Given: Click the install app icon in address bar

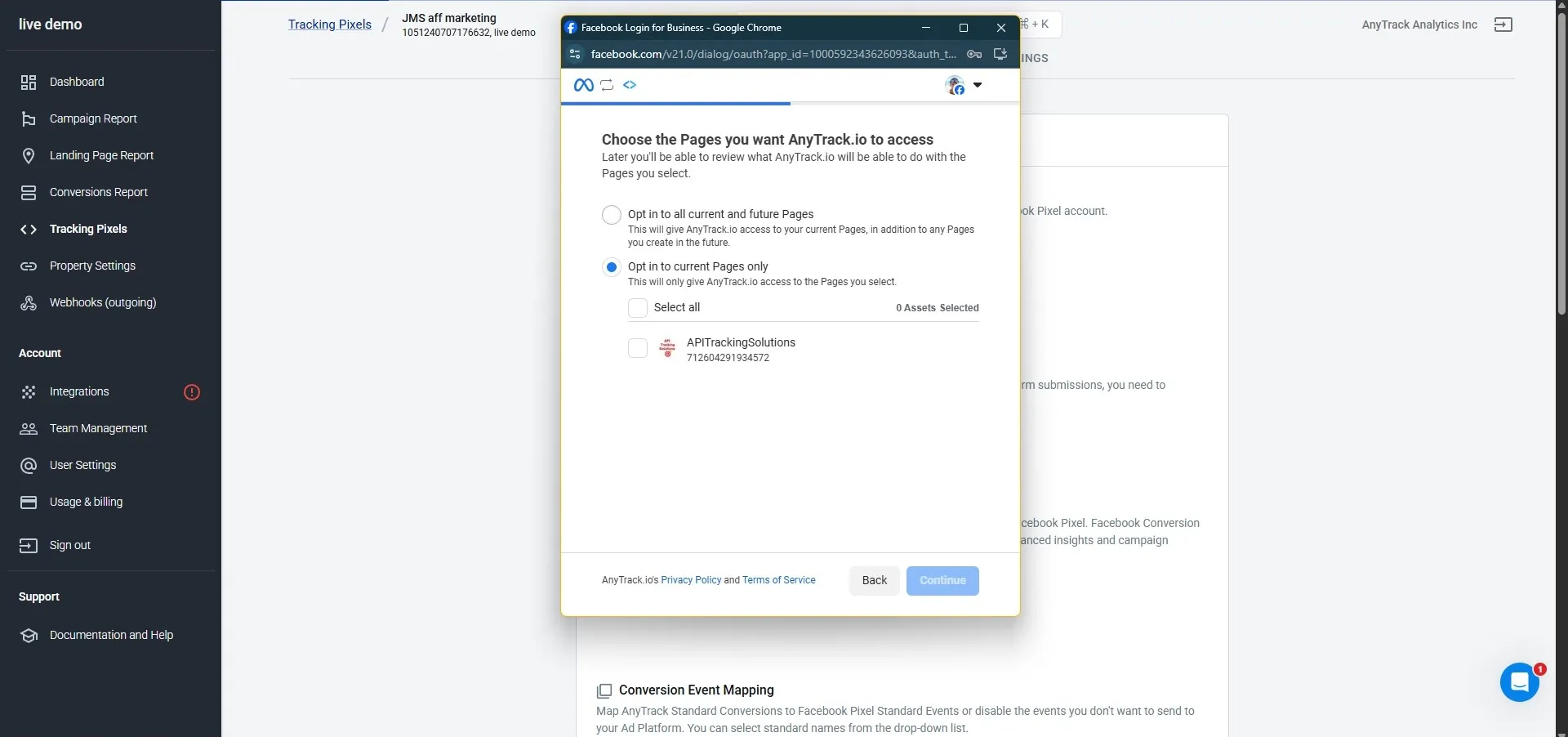Looking at the screenshot, I should (1000, 55).
